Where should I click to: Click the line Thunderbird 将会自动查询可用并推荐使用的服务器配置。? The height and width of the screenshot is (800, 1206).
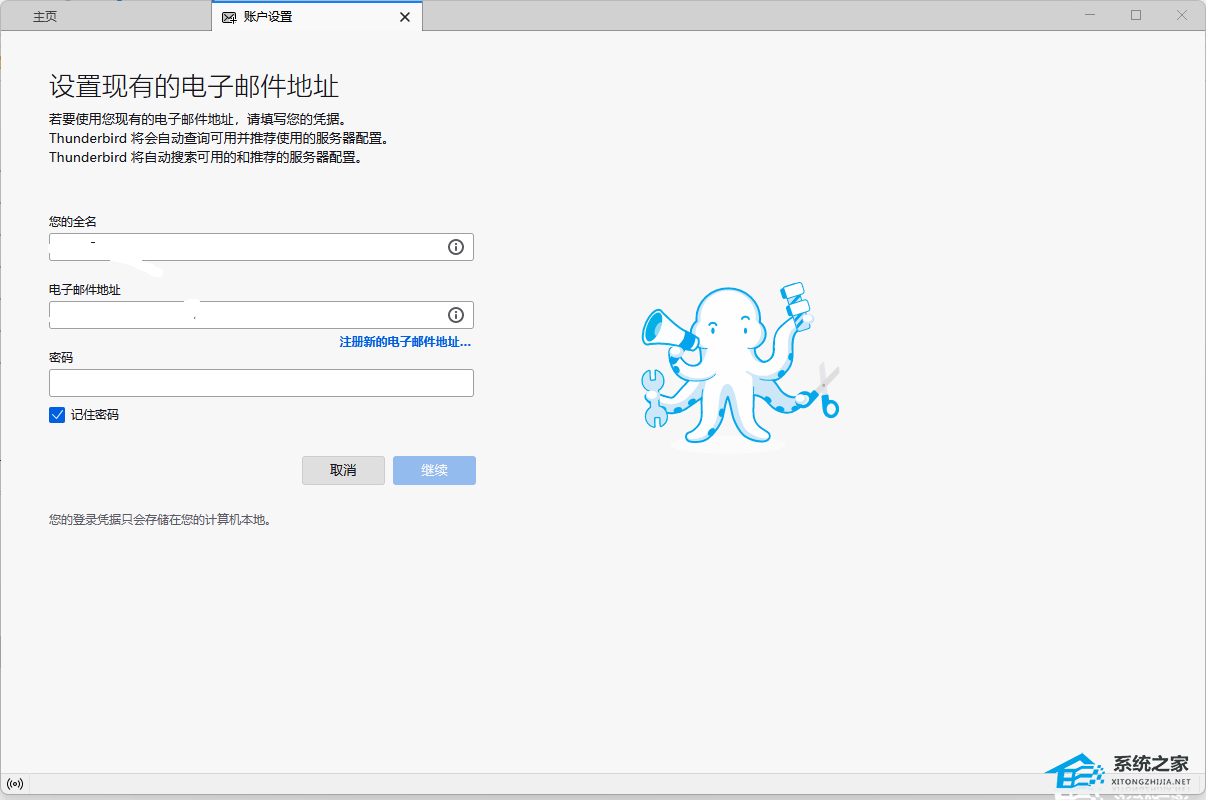[x=218, y=138]
